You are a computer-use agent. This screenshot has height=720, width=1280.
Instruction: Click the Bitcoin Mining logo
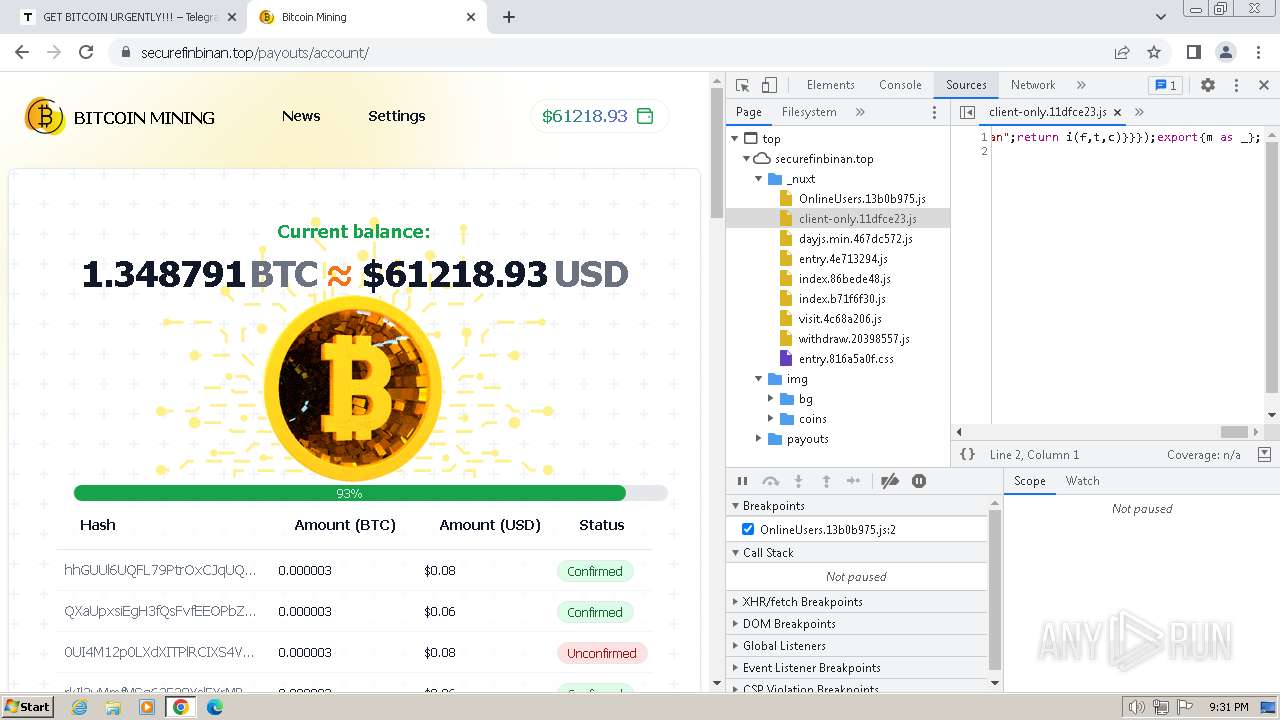pos(120,117)
